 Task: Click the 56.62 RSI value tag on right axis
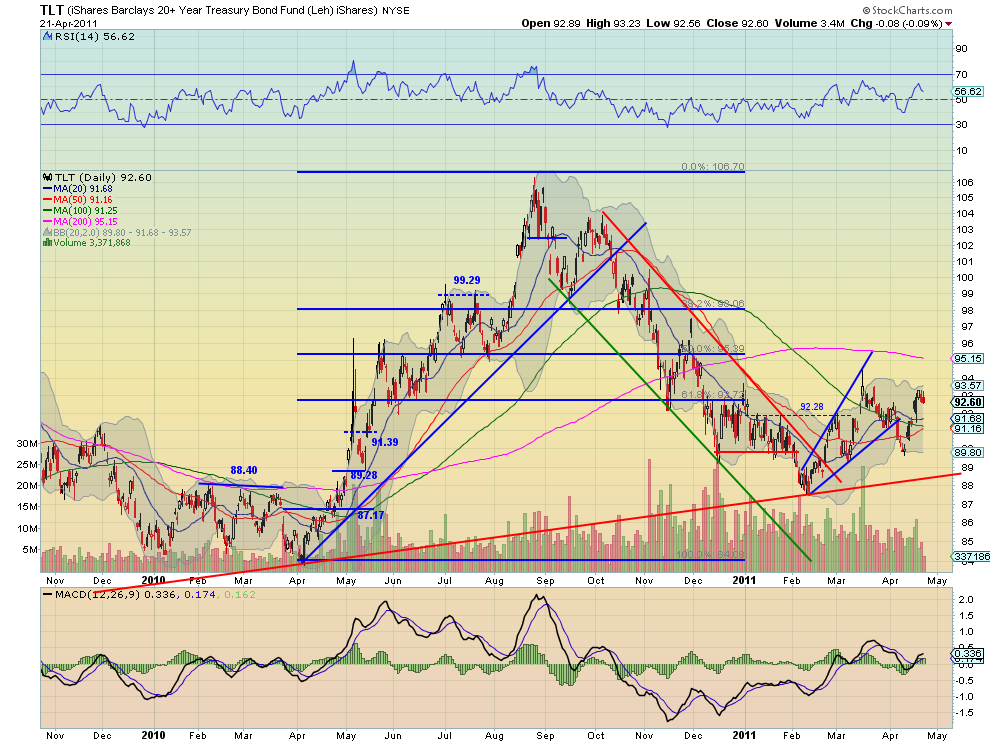coord(968,92)
